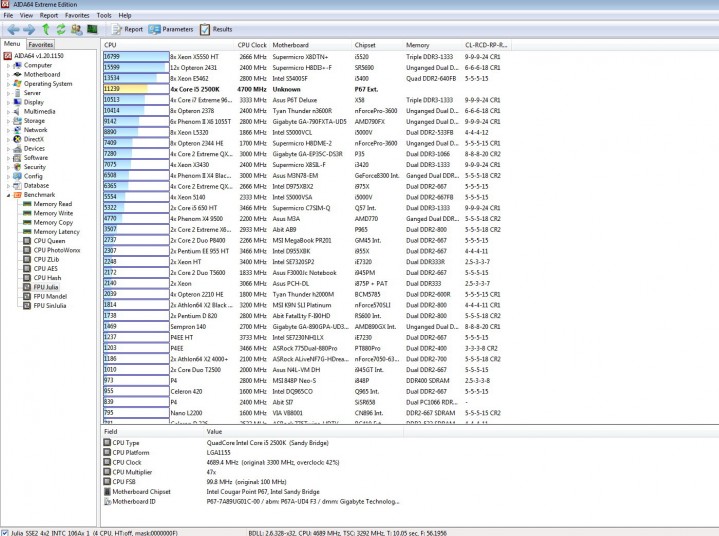This screenshot has width=719, height=536.
Task: Click the monitor diagnostics toolbar icon
Action: [x=92, y=29]
